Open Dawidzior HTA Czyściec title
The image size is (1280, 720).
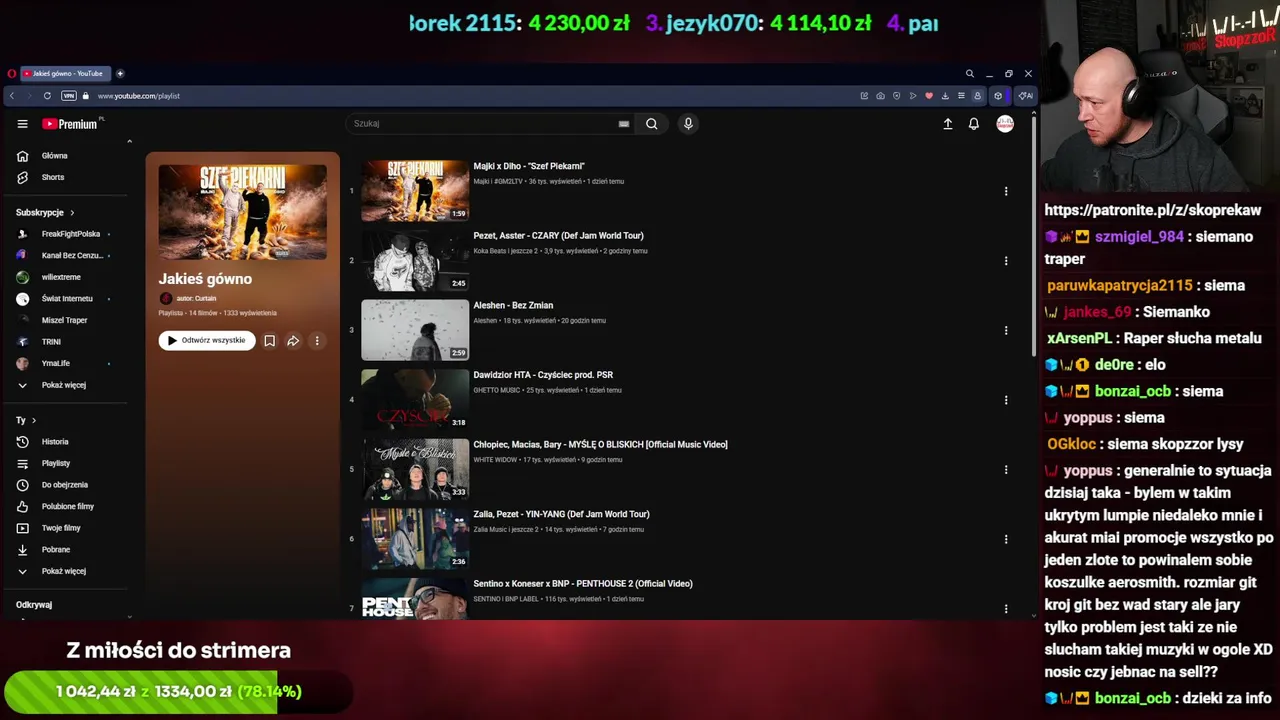543,375
